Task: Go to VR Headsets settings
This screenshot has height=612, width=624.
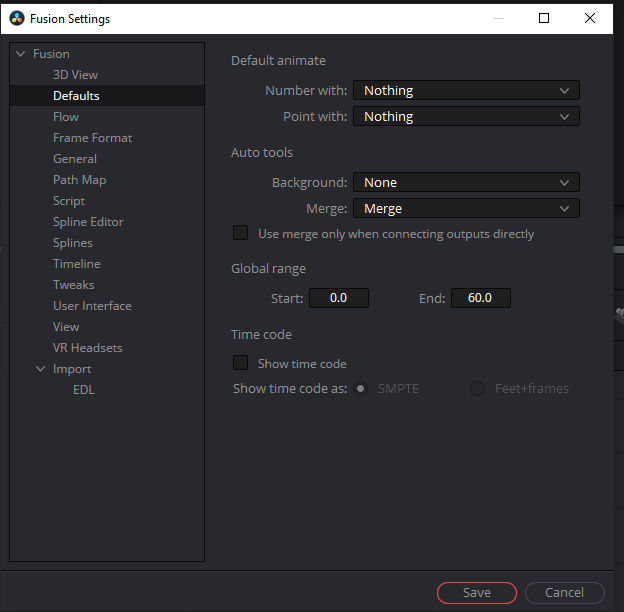Action: 88,348
